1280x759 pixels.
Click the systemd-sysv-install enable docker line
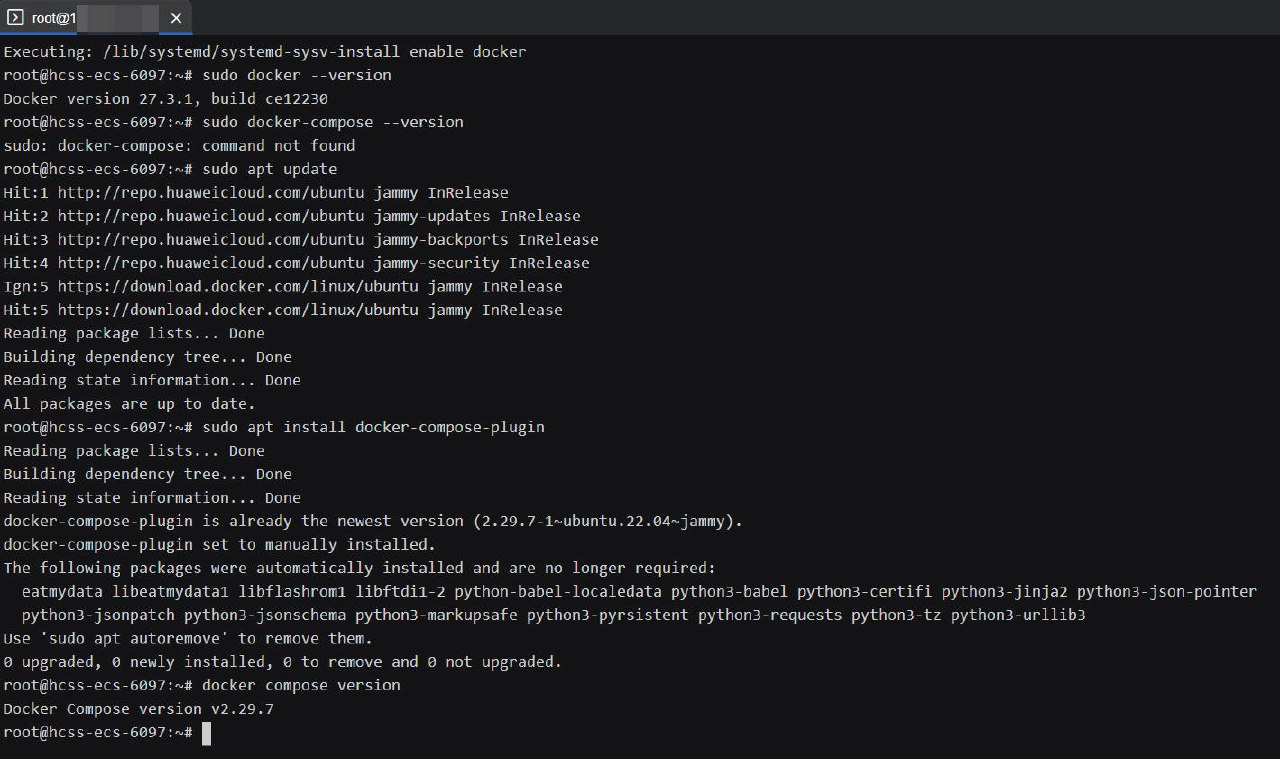[265, 52]
